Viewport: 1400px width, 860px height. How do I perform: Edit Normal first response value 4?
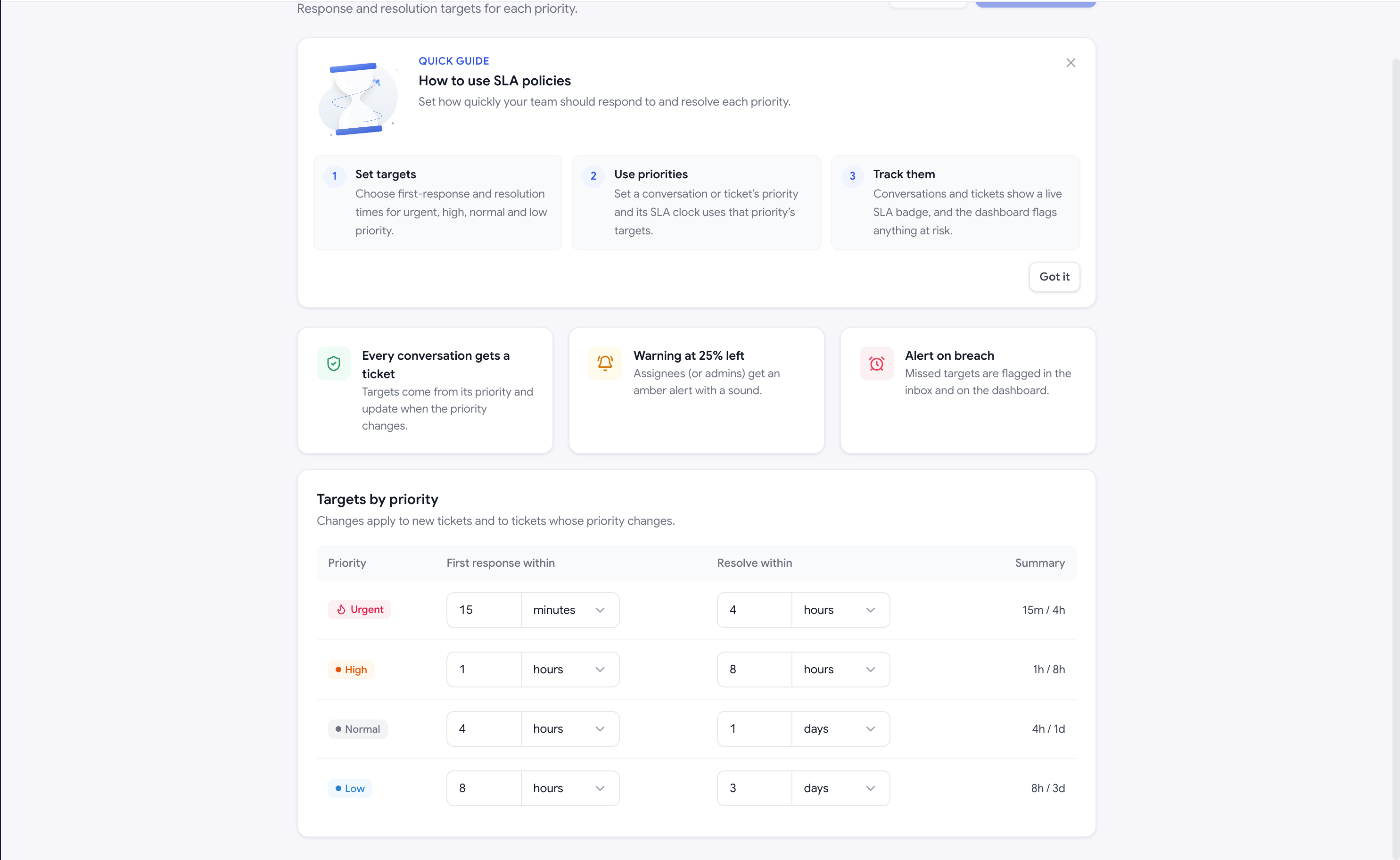(x=484, y=728)
